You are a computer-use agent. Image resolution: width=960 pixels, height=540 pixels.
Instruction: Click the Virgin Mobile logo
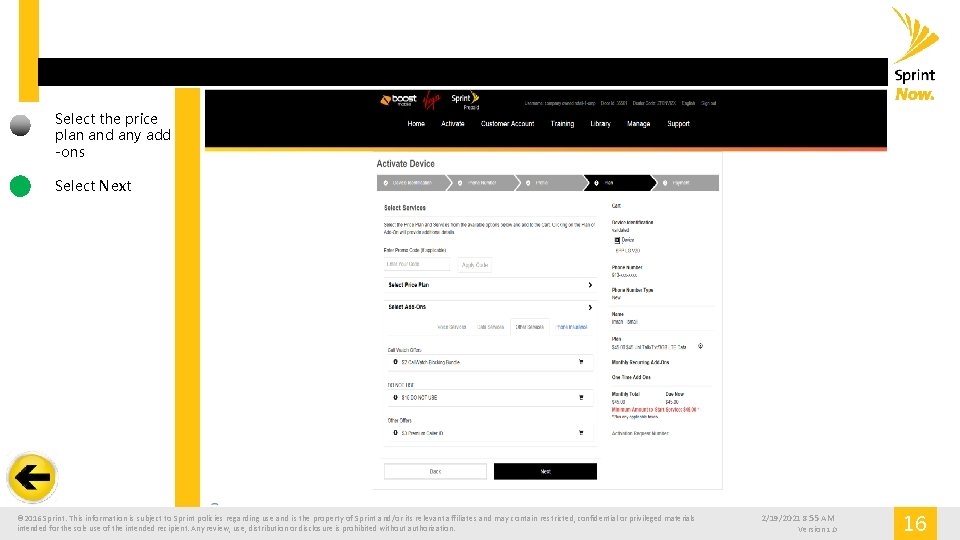[432, 100]
